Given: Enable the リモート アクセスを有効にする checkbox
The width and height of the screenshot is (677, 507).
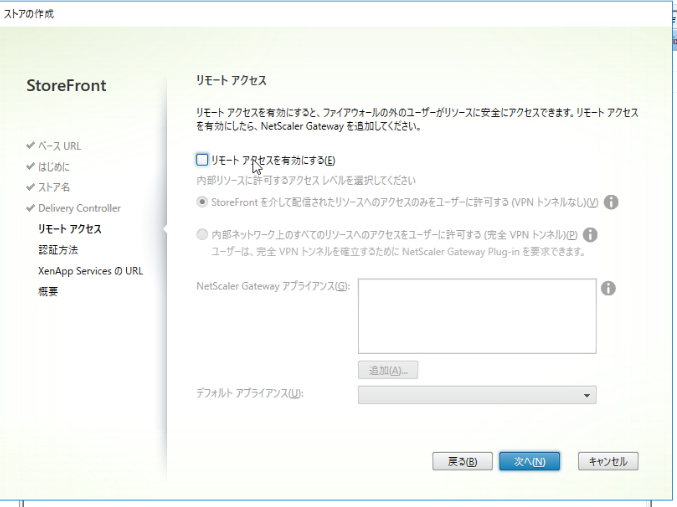Looking at the screenshot, I should (x=202, y=160).
